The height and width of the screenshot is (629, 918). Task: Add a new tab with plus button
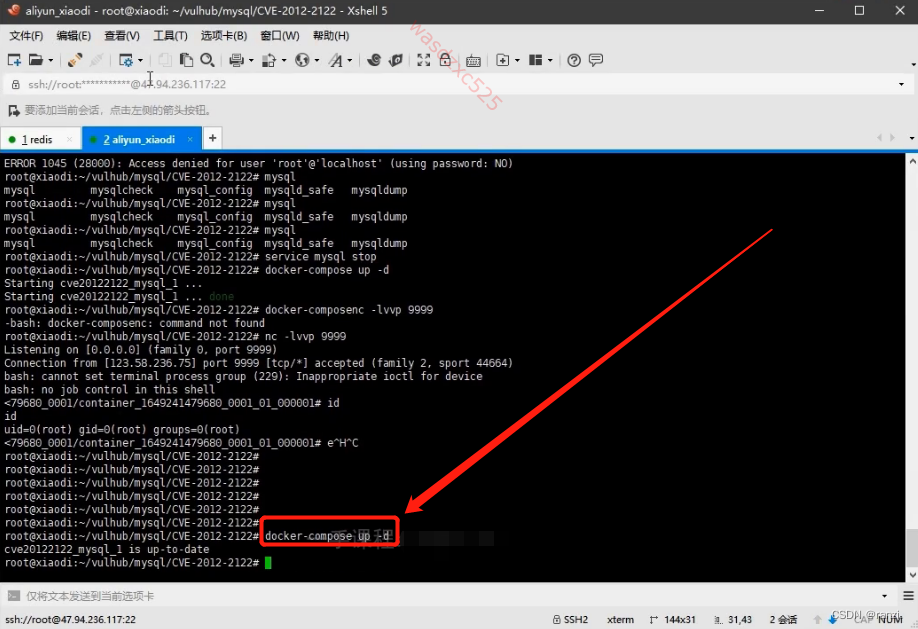pos(213,138)
